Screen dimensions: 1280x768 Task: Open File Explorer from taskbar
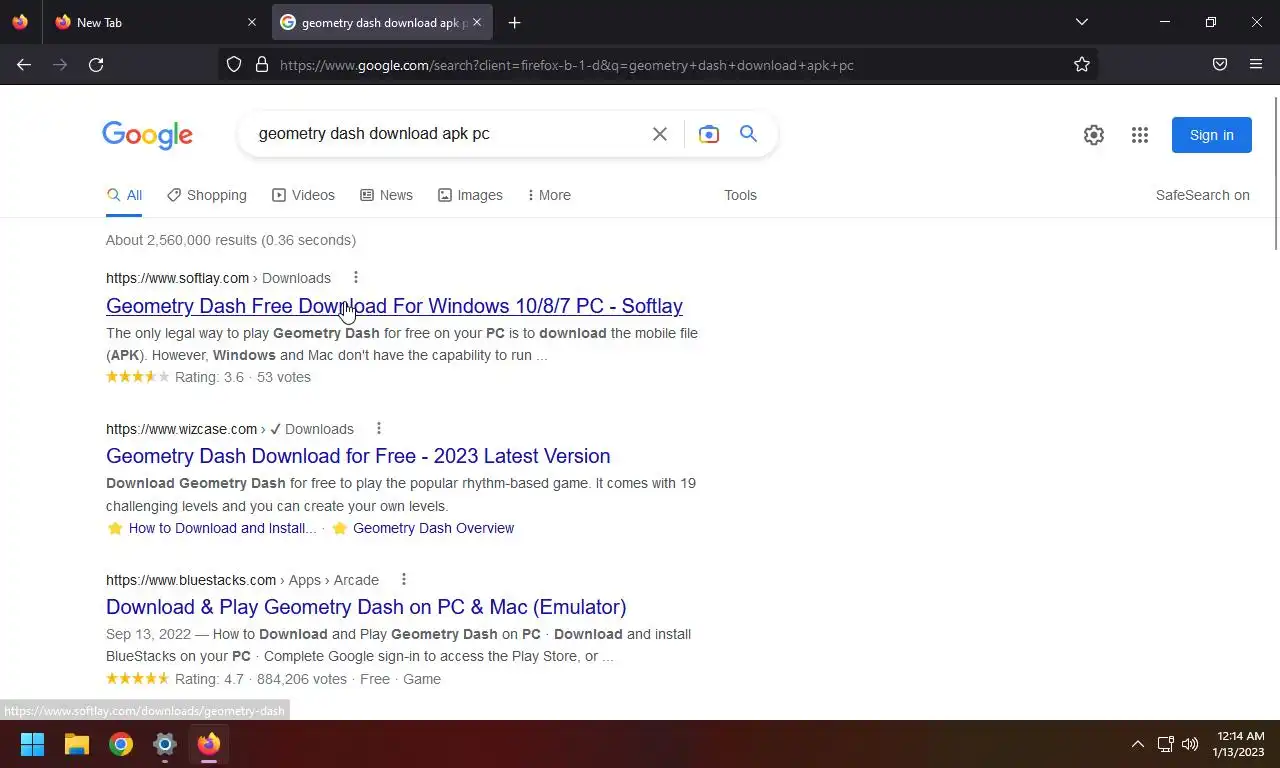tap(77, 744)
